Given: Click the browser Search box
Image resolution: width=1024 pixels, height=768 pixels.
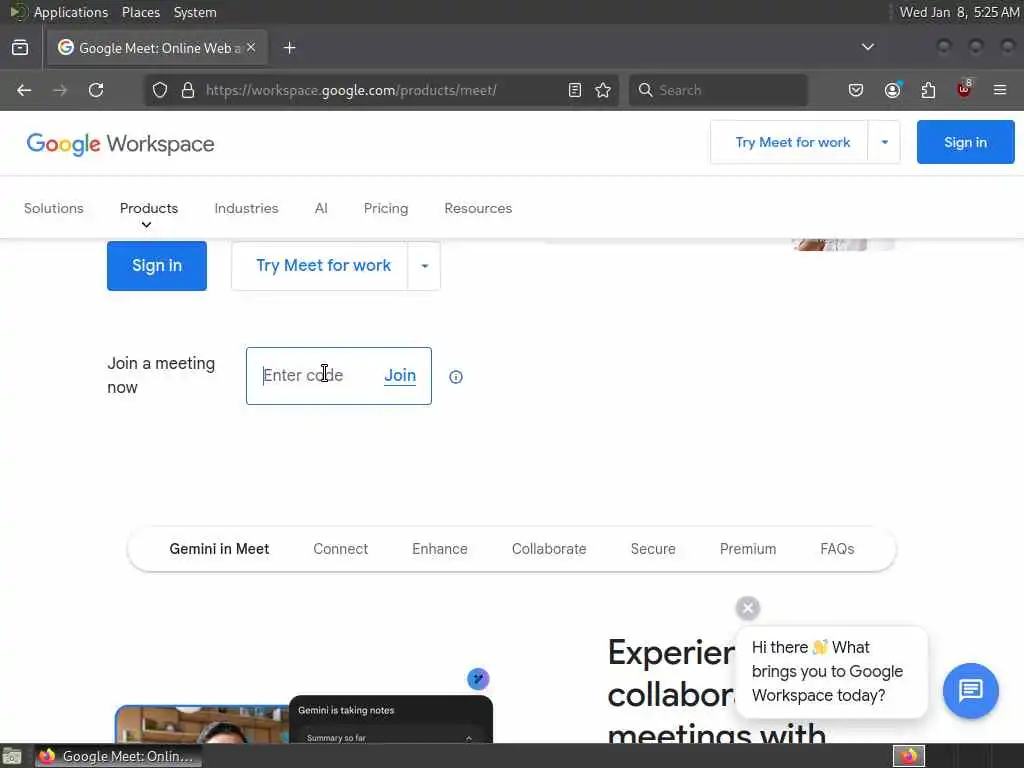Looking at the screenshot, I should [x=718, y=90].
